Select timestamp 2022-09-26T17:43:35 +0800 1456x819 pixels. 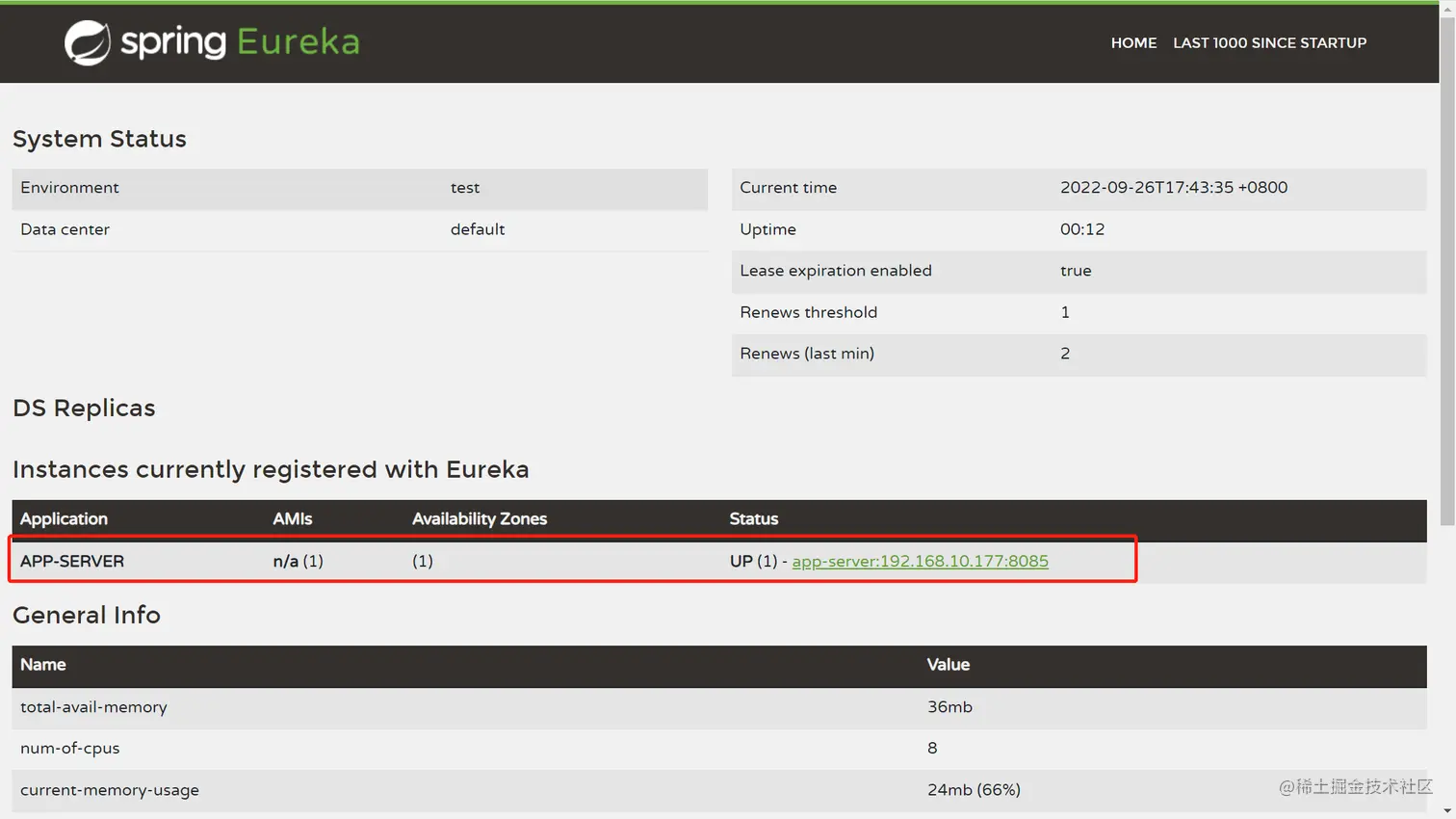(1174, 188)
